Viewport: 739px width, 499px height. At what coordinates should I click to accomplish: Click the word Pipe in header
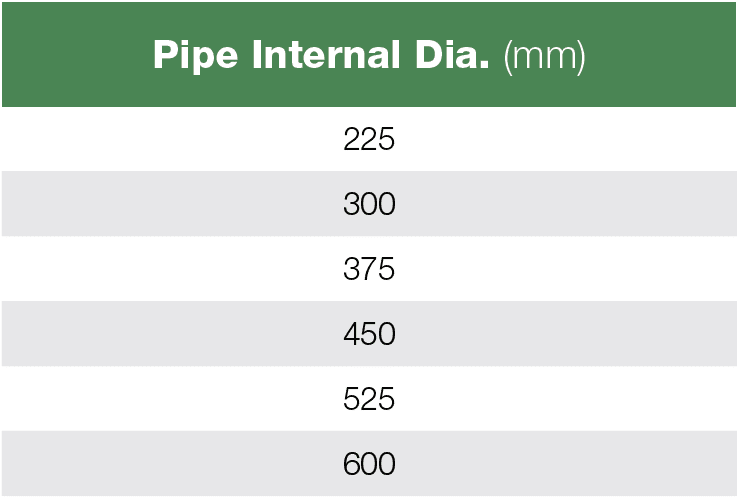195,57
